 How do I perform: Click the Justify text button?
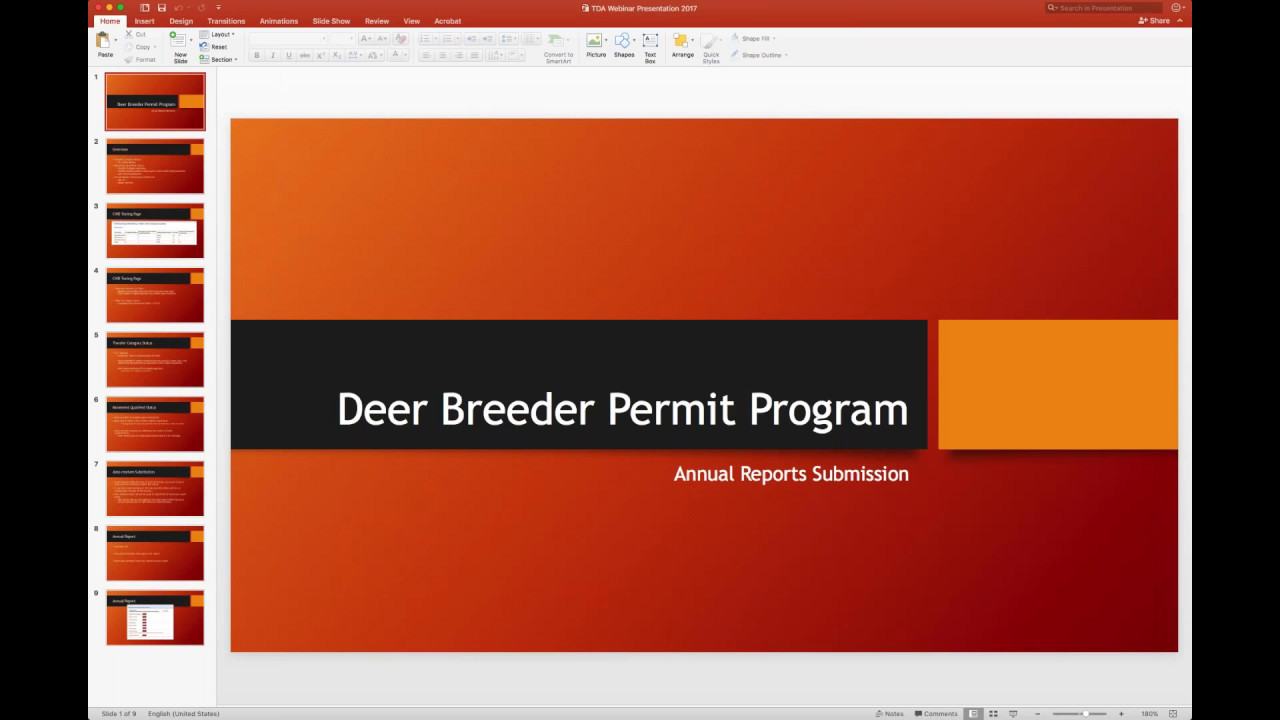click(474, 55)
